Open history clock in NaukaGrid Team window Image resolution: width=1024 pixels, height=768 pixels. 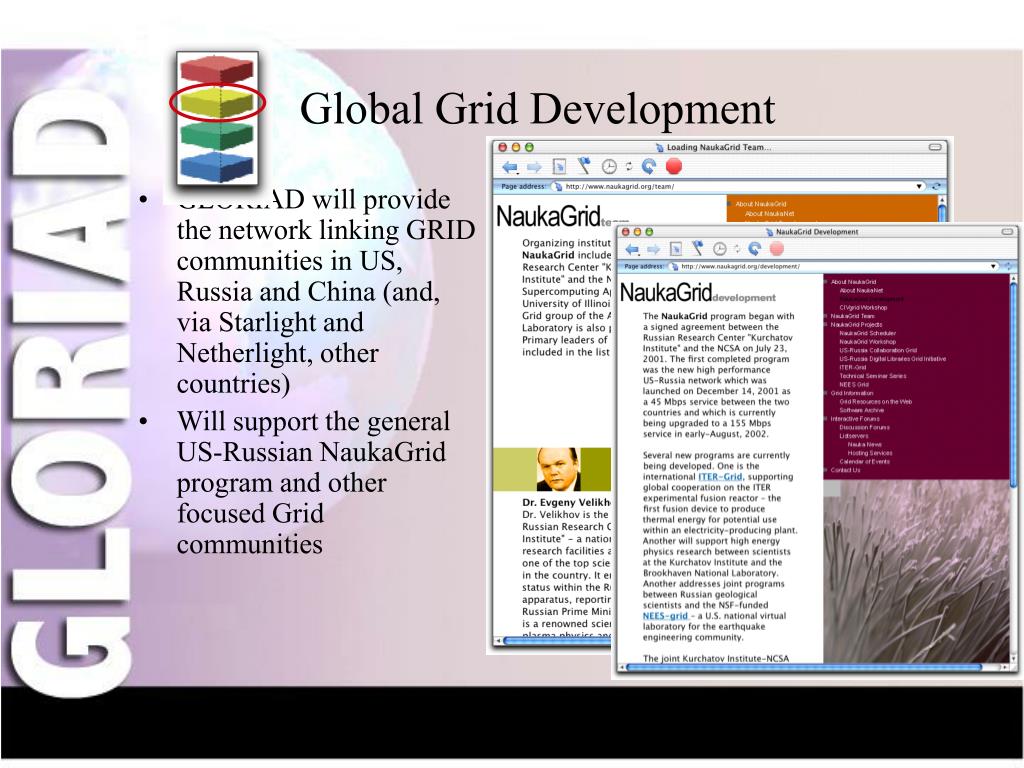(x=609, y=167)
